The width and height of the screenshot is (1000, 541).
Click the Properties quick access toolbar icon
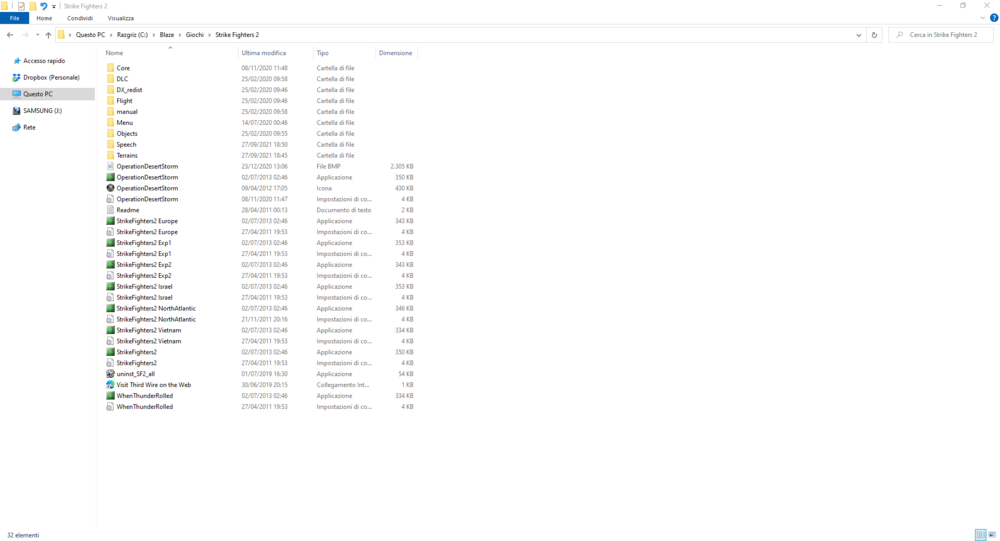tap(21, 6)
